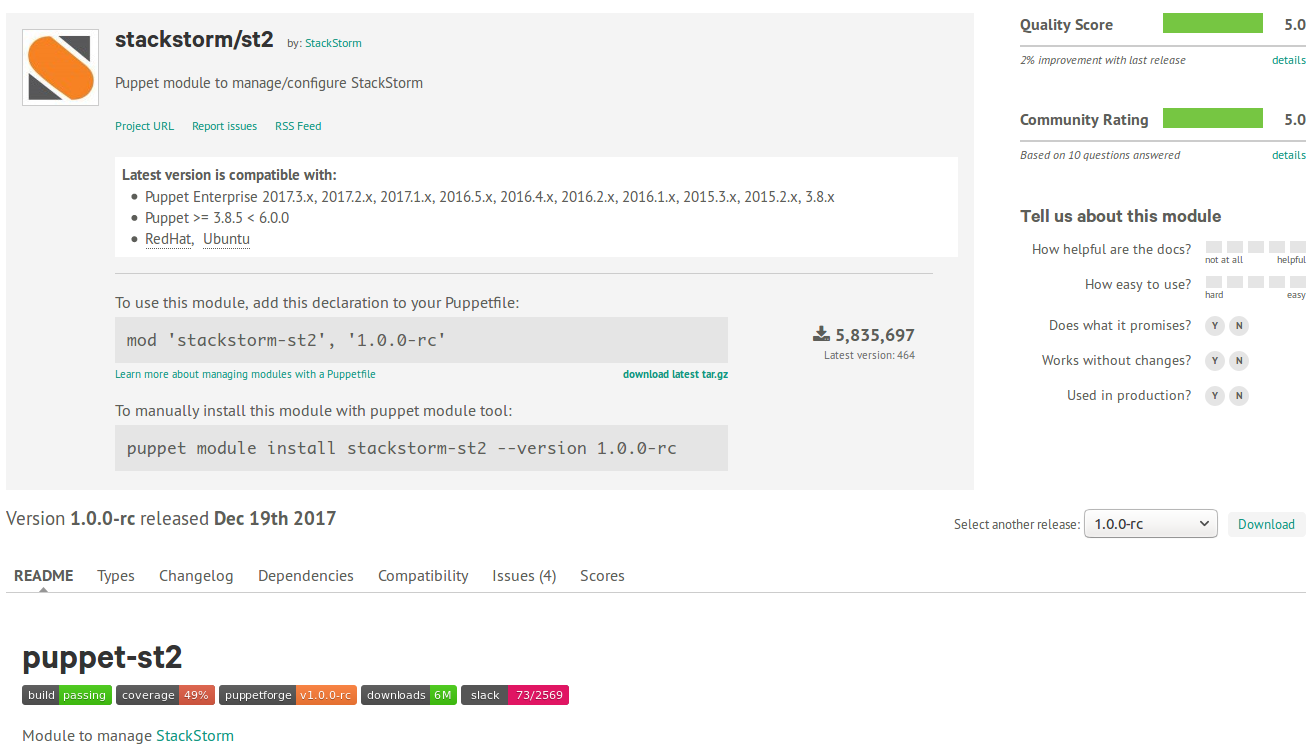Open Quality Score details link
1312x756 pixels.
pyautogui.click(x=1288, y=60)
